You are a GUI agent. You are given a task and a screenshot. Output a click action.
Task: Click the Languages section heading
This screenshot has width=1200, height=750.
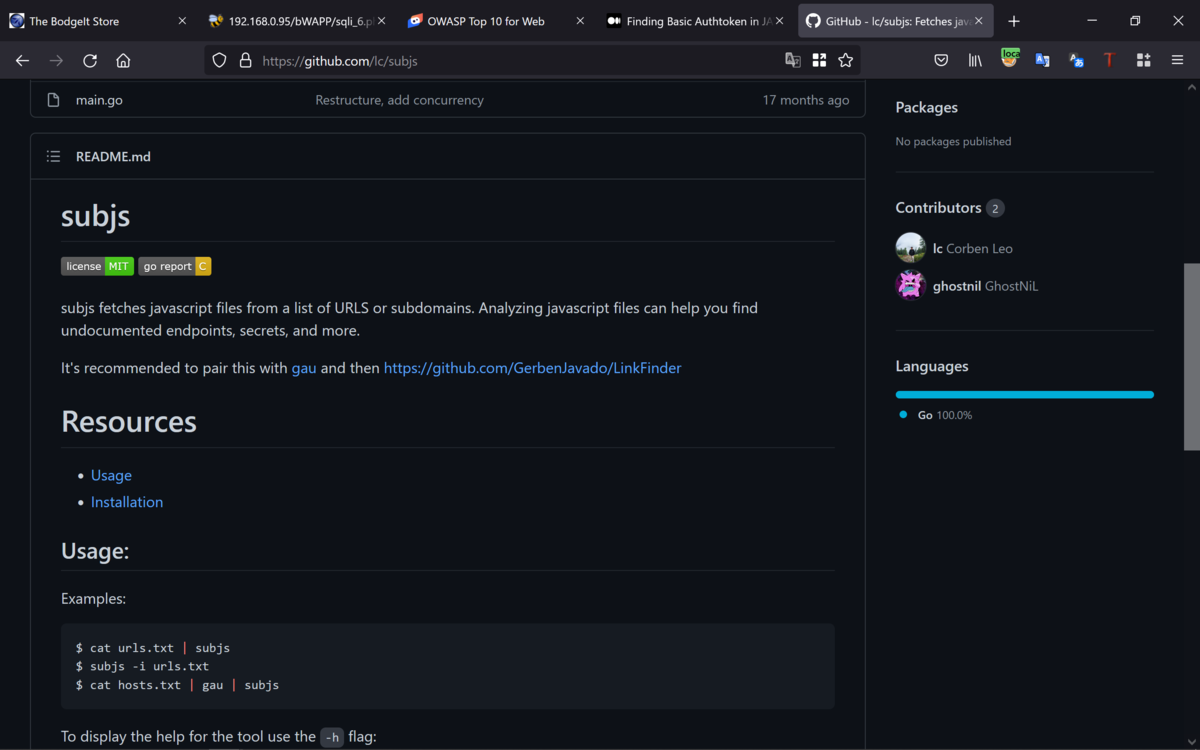pyautogui.click(x=932, y=366)
